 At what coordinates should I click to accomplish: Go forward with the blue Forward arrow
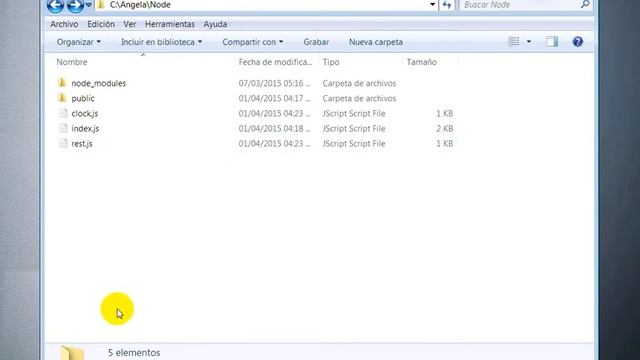(x=75, y=6)
